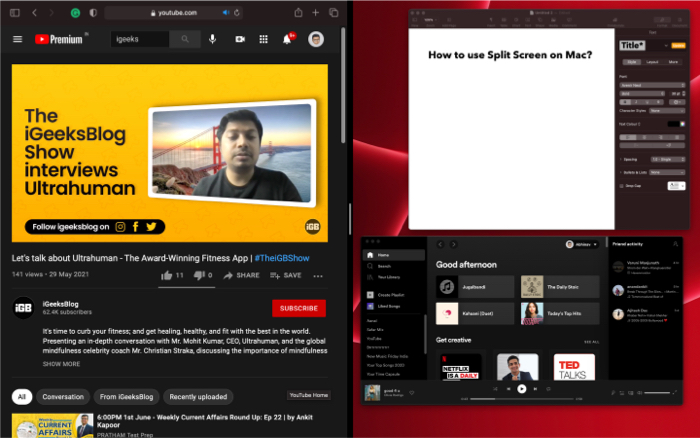Go to previous Spotify track
700x438 pixels.
point(508,389)
